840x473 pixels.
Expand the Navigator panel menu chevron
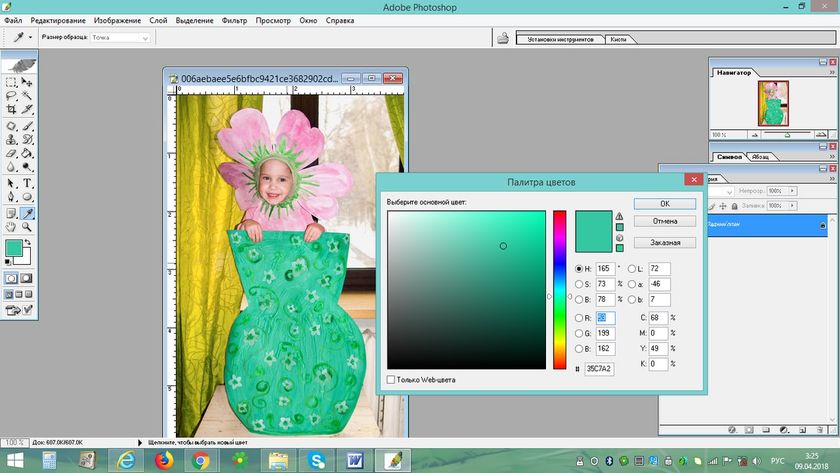832,72
